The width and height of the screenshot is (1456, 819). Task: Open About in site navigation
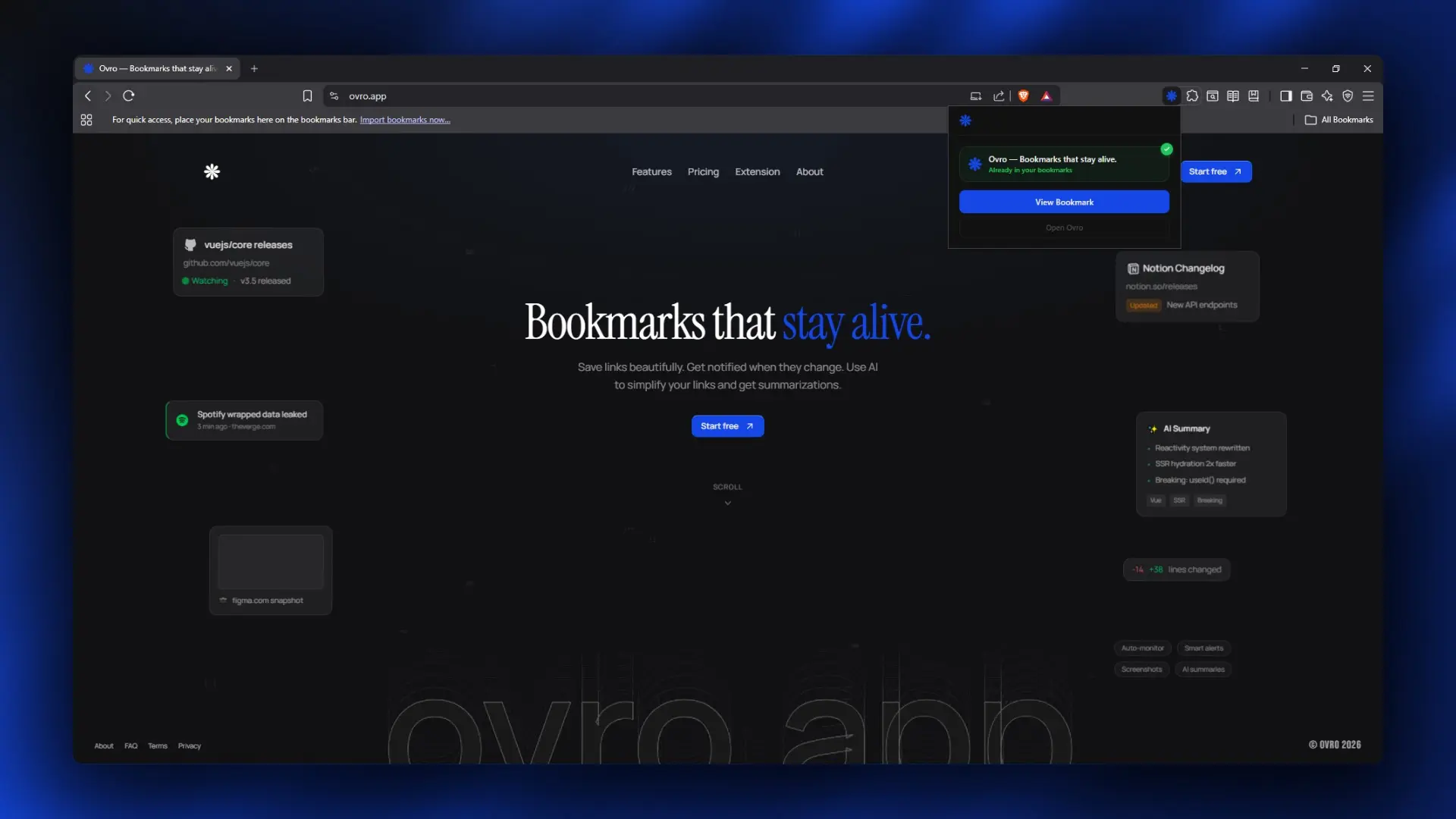point(809,171)
